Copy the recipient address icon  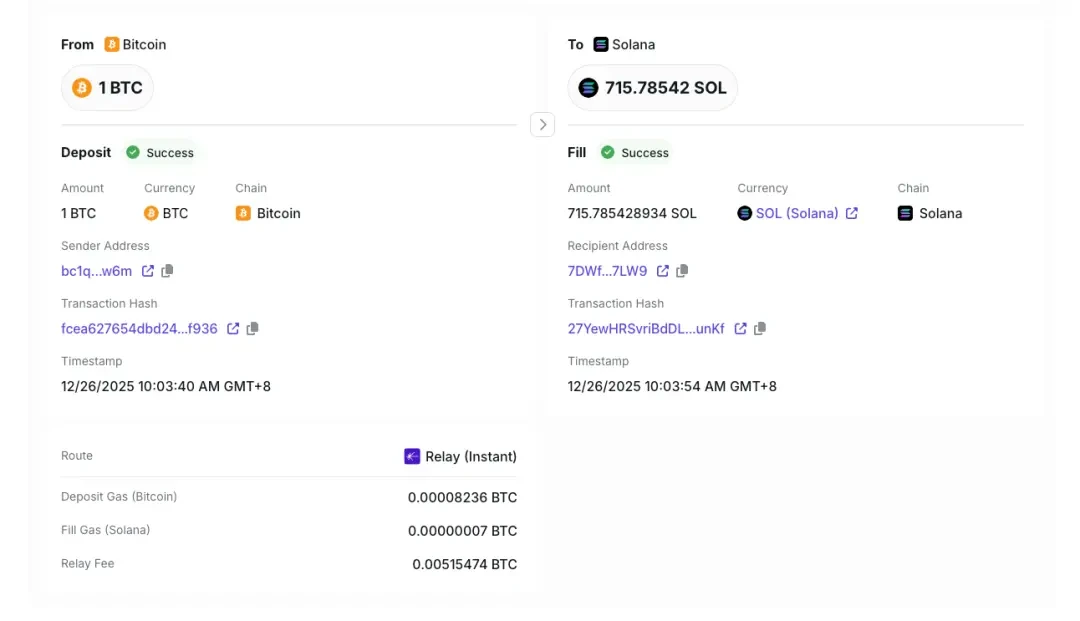684,271
